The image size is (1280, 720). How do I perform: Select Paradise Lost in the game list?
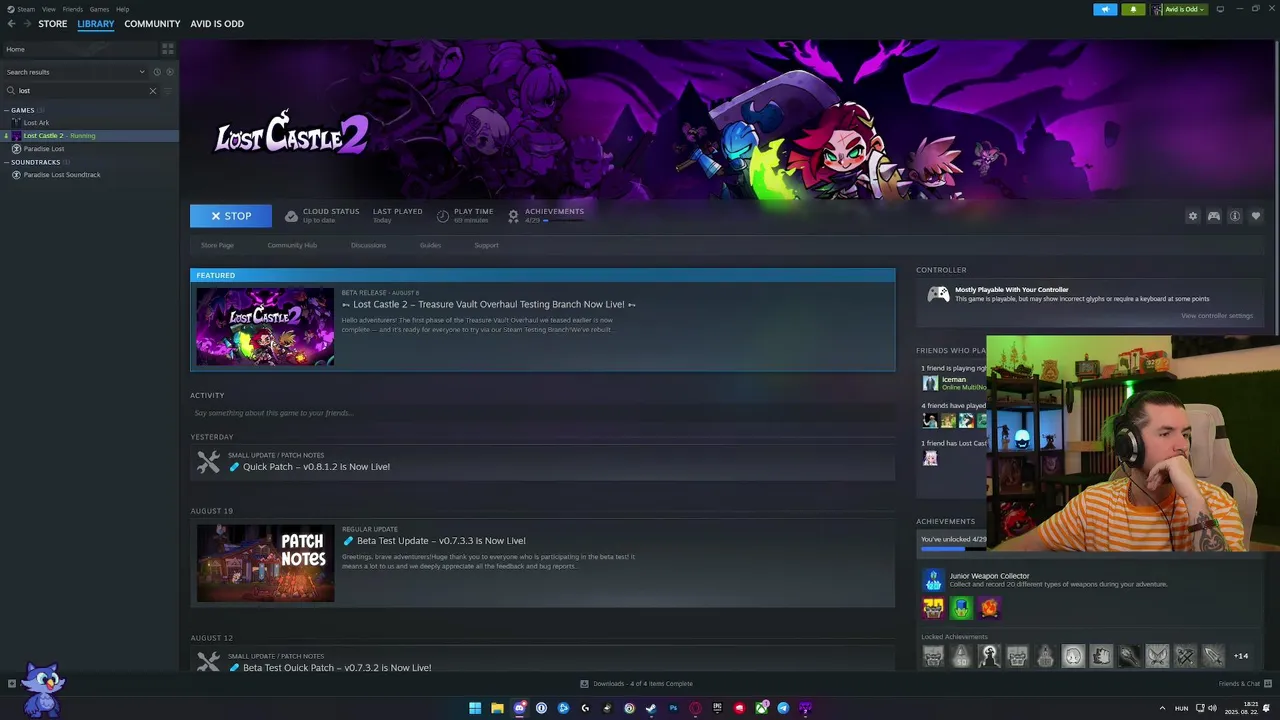43,149
